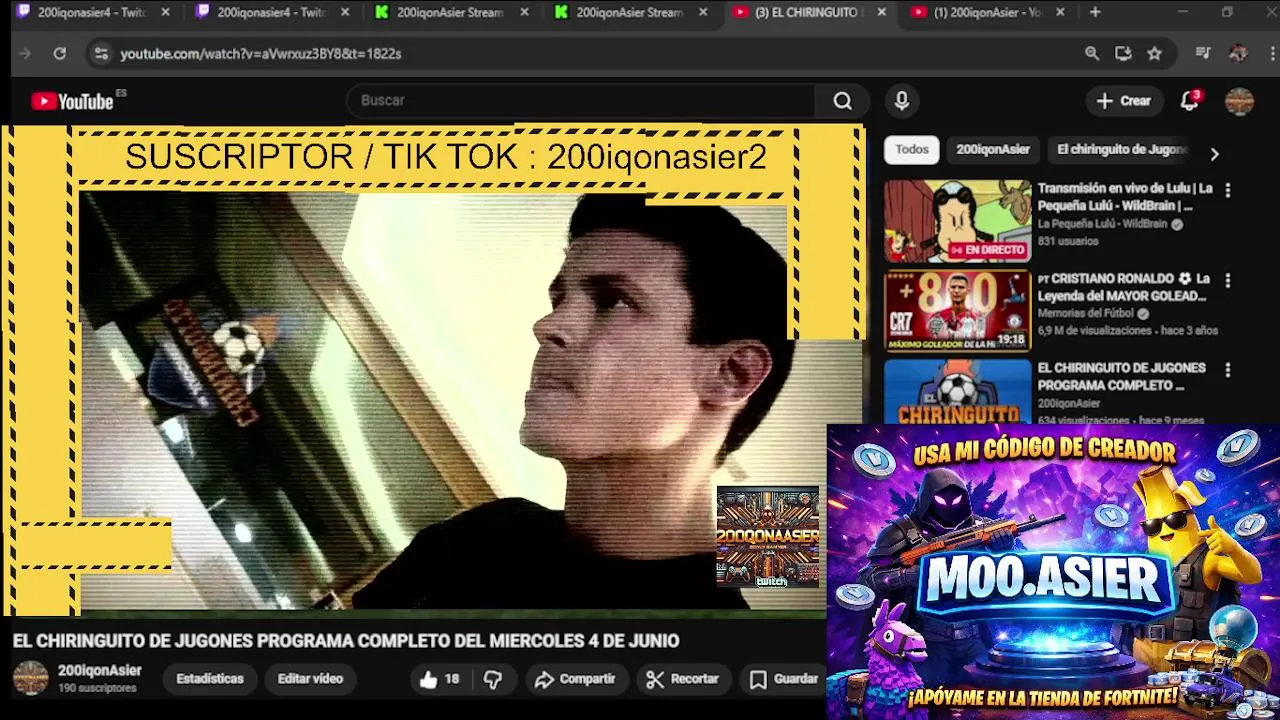Click 200iqonAsier channel name below video
The width and height of the screenshot is (1280, 720).
click(100, 671)
